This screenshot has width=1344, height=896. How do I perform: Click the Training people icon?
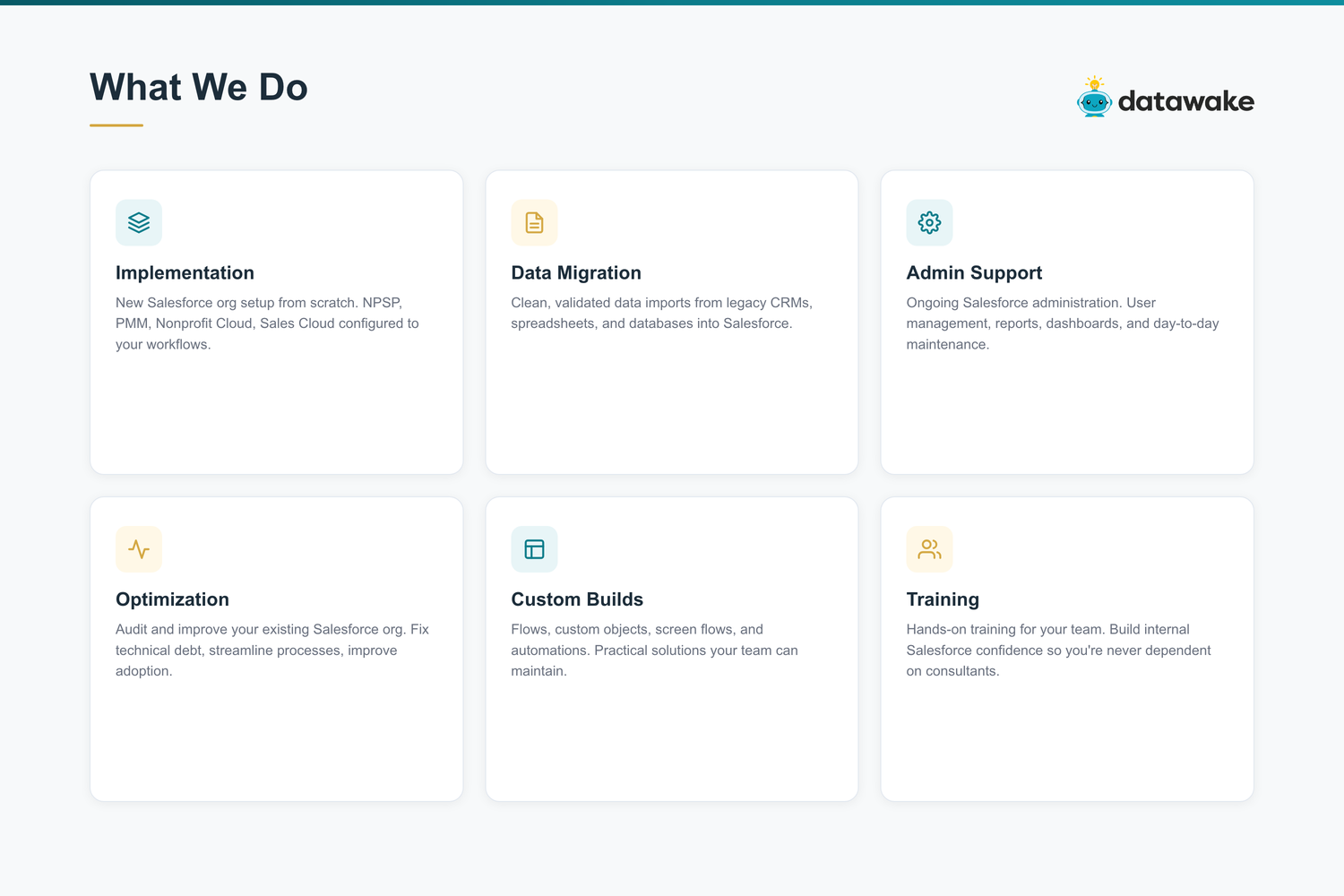click(929, 549)
